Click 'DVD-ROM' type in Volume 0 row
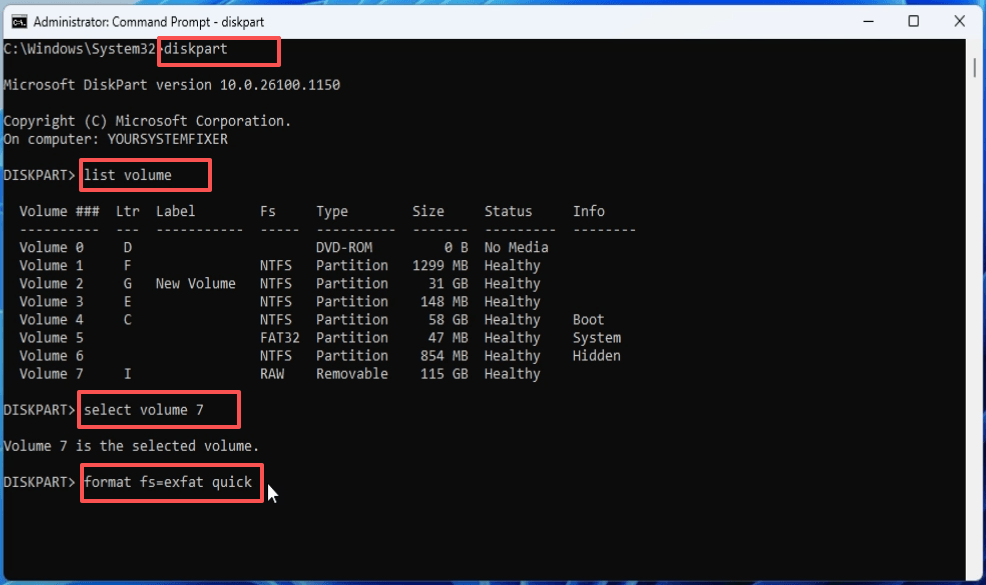 (344, 247)
